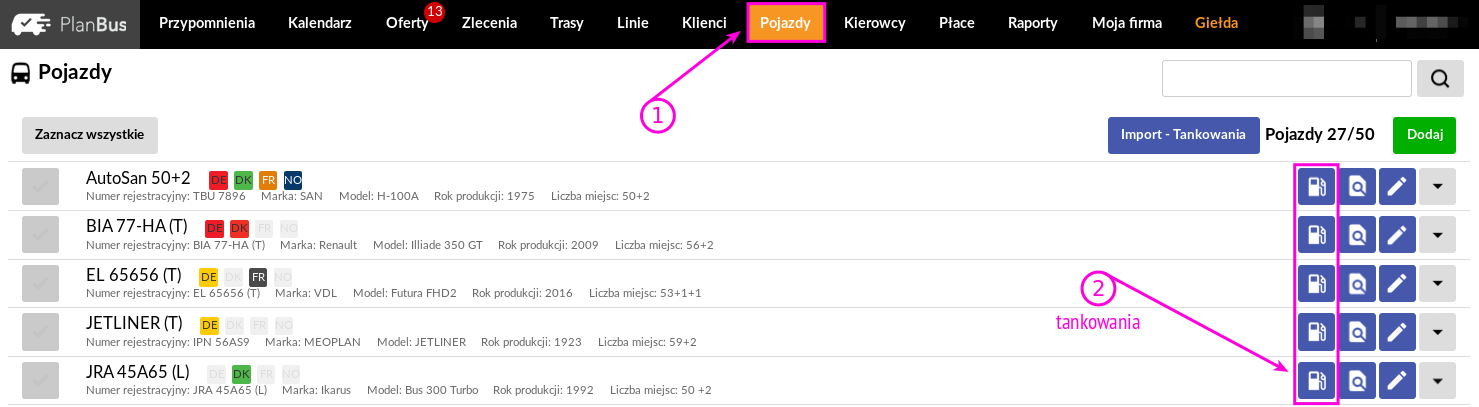Click the green Dodaj button
This screenshot has width=1479, height=407.
coord(1424,135)
